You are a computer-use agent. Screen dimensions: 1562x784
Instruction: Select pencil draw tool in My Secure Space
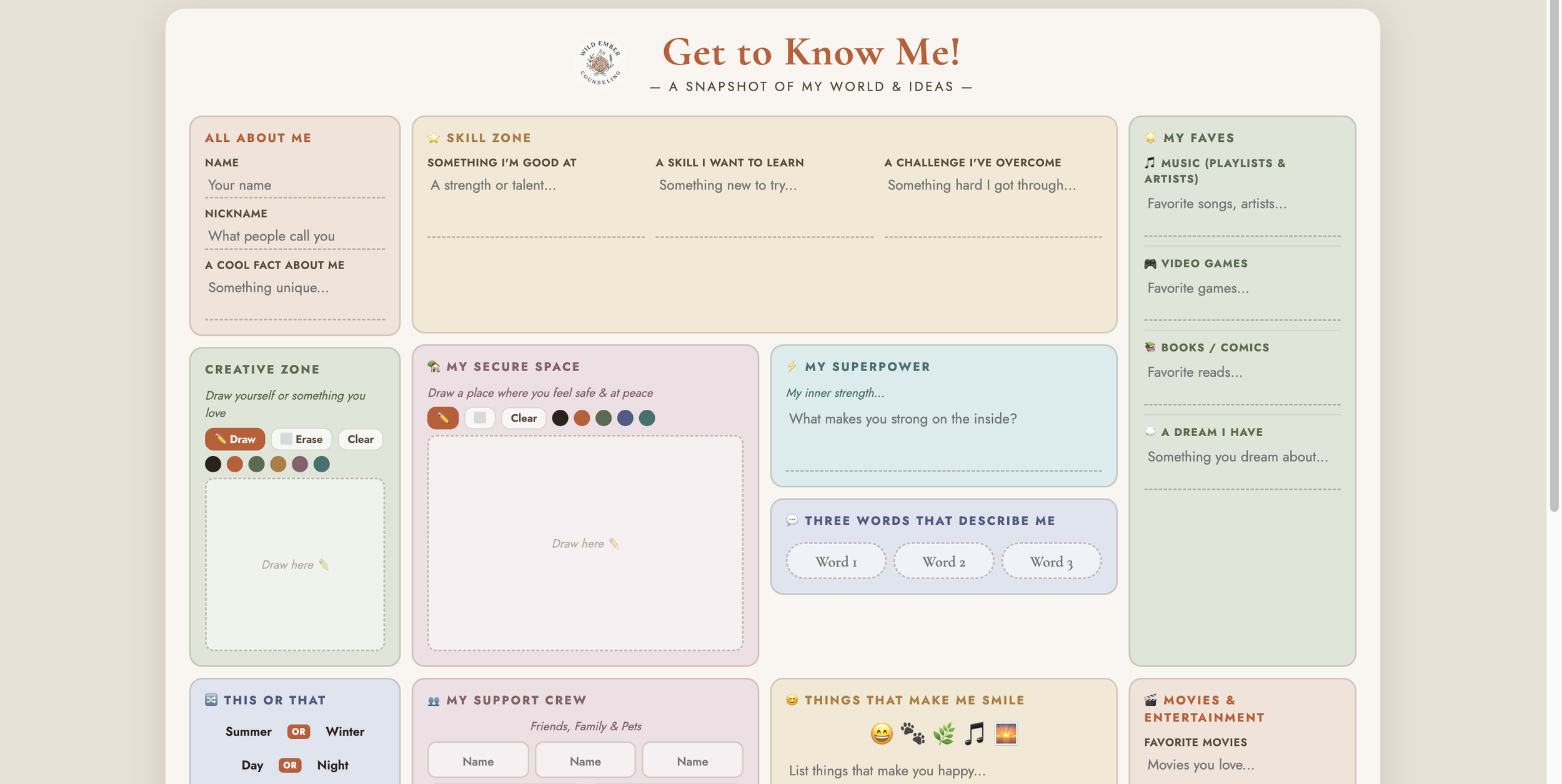[442, 418]
